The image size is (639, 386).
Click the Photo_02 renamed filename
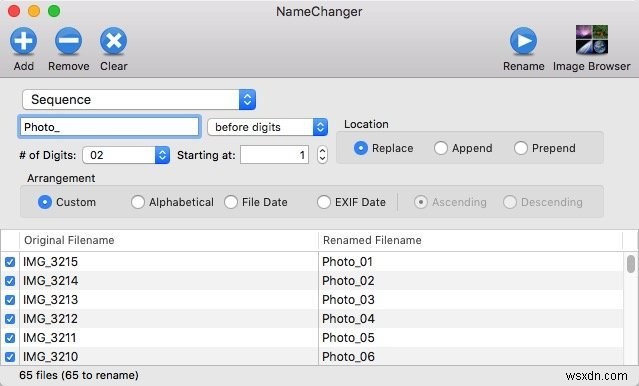coord(348,281)
